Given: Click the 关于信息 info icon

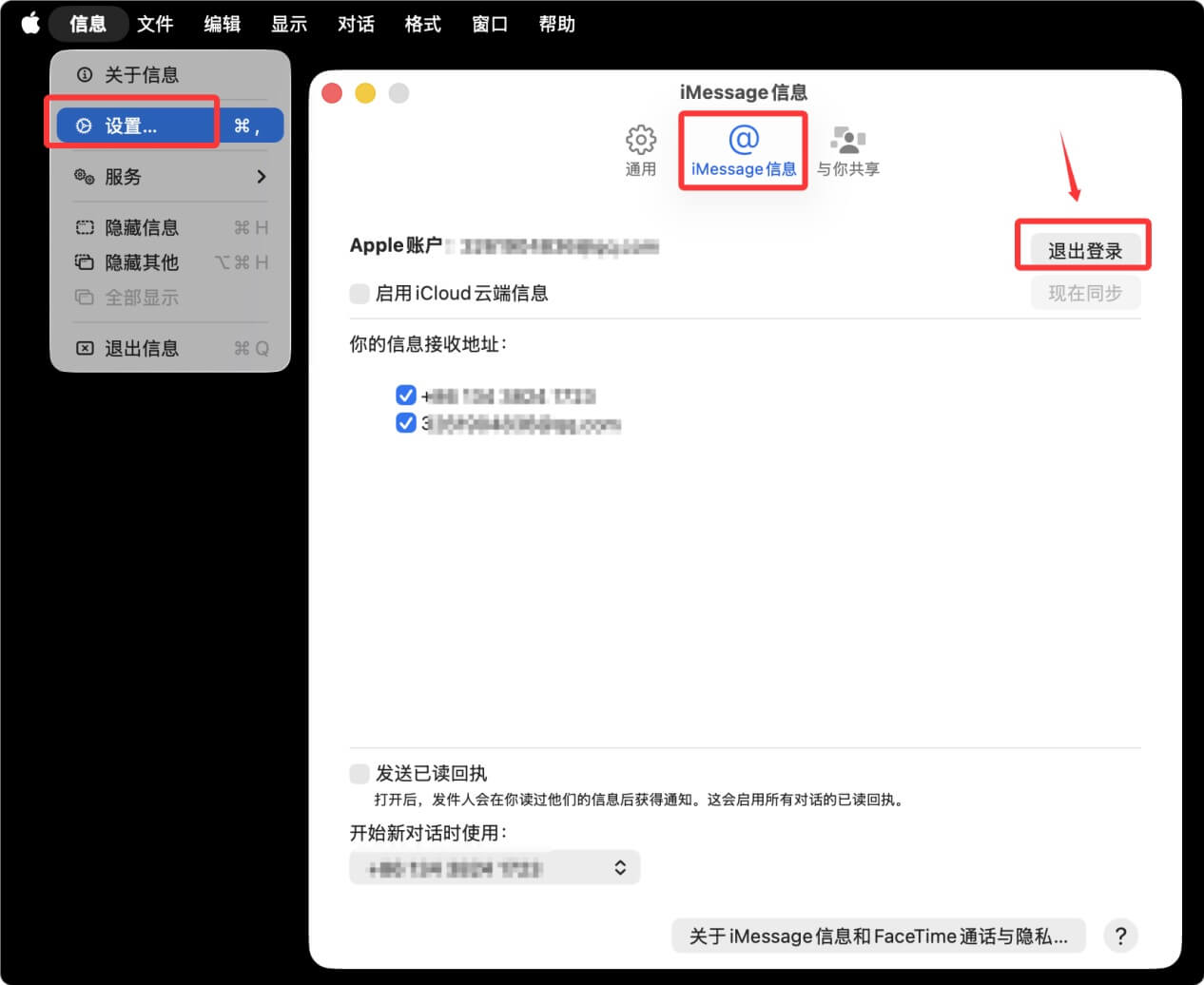Looking at the screenshot, I should [x=85, y=74].
